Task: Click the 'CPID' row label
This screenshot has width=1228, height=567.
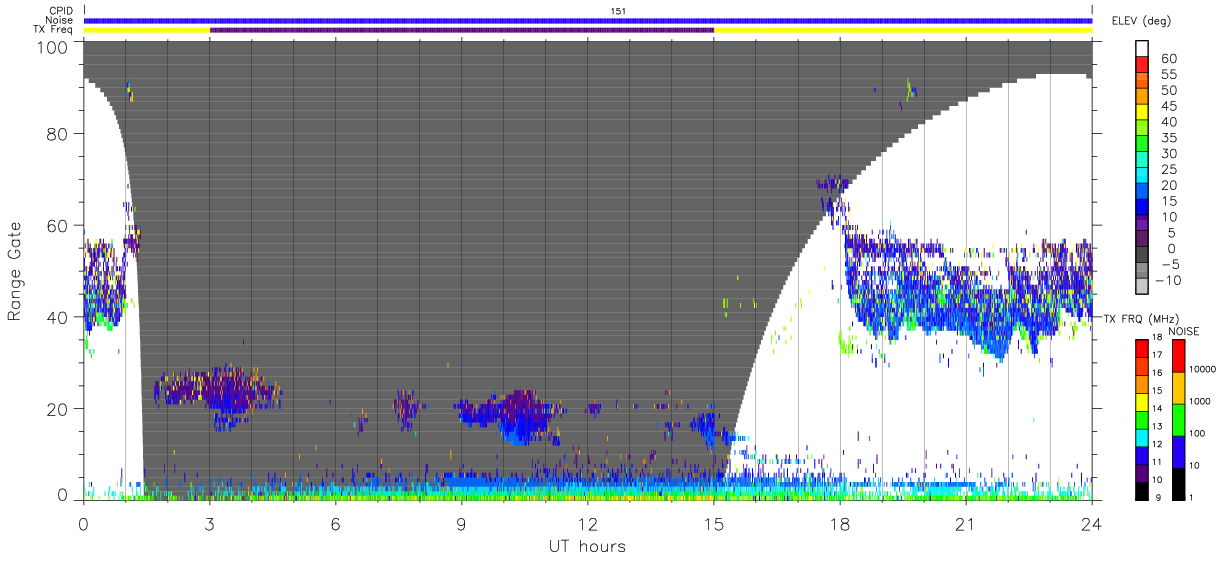Action: pyautogui.click(x=61, y=11)
